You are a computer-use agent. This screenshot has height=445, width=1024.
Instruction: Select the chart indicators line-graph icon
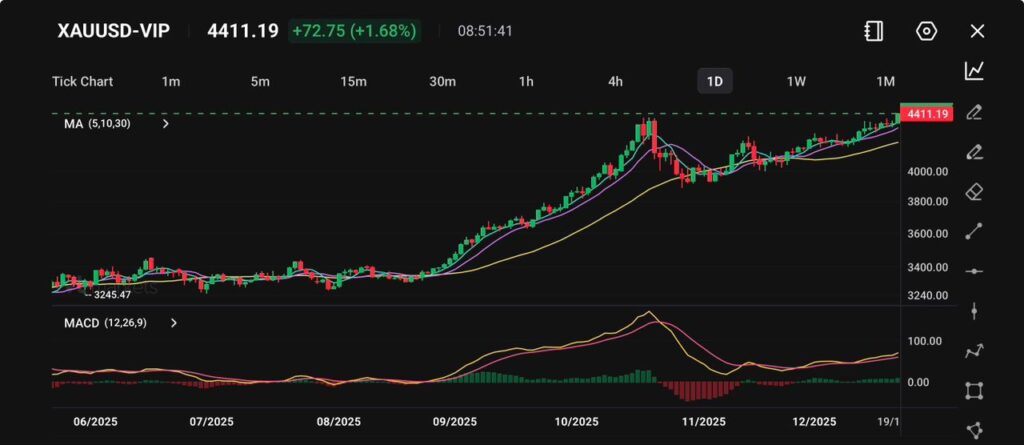pyautogui.click(x=974, y=71)
